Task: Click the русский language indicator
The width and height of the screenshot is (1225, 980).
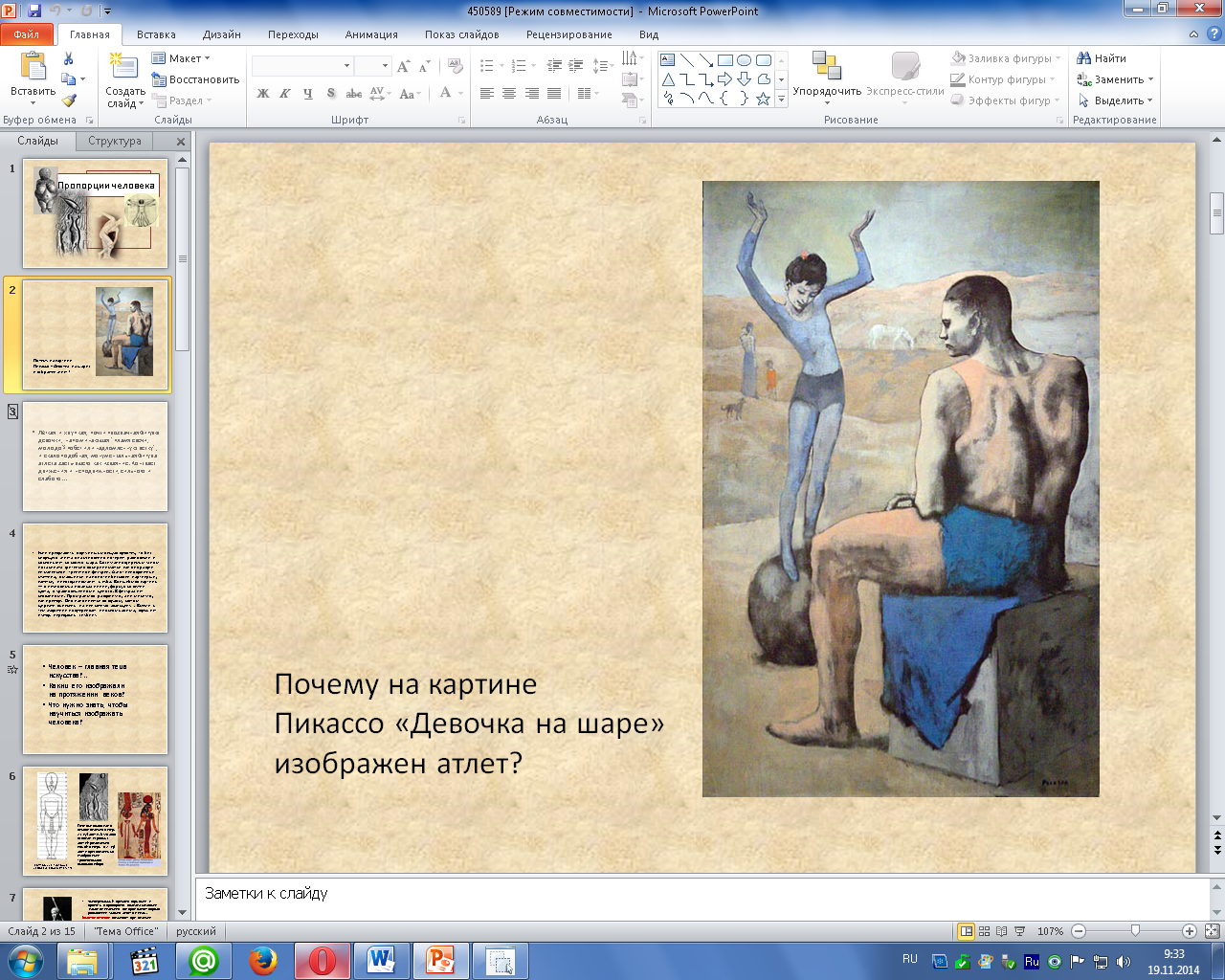Action: 196,931
